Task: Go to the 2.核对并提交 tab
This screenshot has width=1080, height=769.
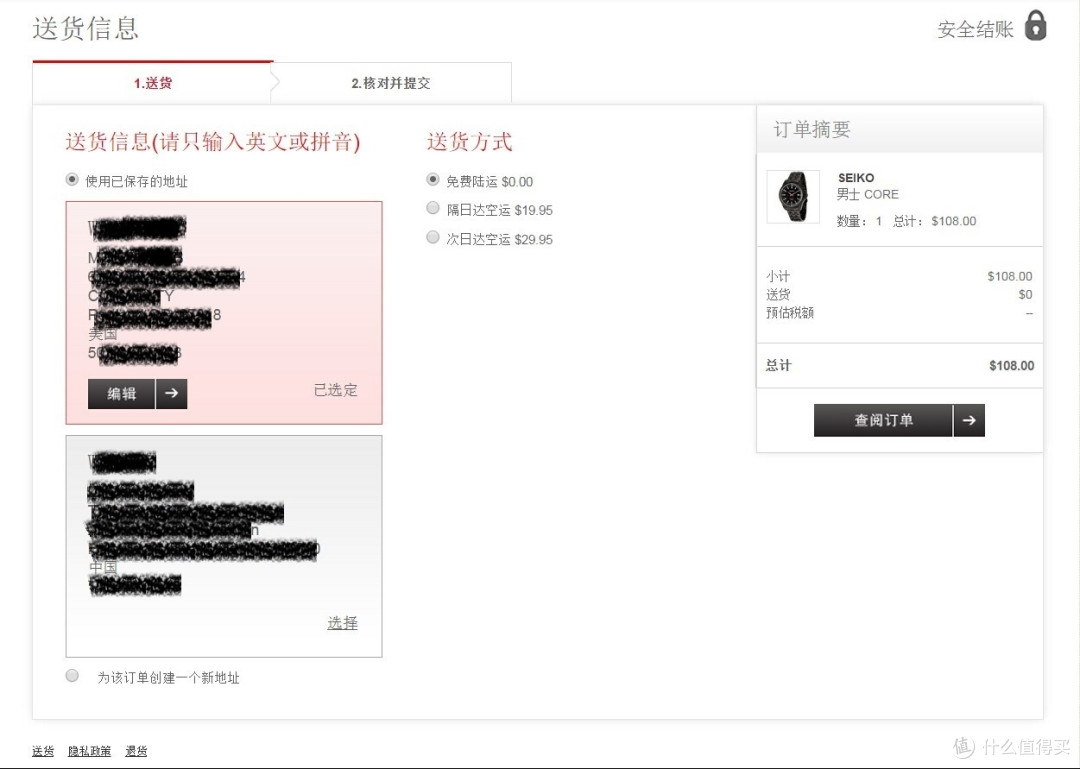Action: point(391,83)
